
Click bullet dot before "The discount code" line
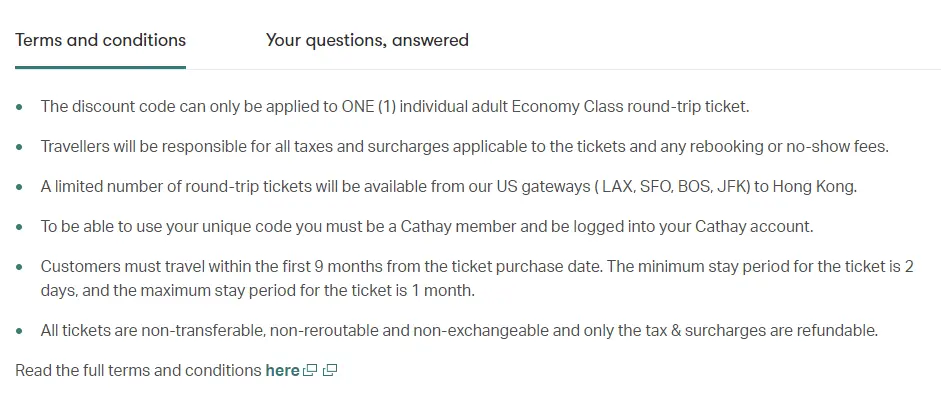pos(20,106)
